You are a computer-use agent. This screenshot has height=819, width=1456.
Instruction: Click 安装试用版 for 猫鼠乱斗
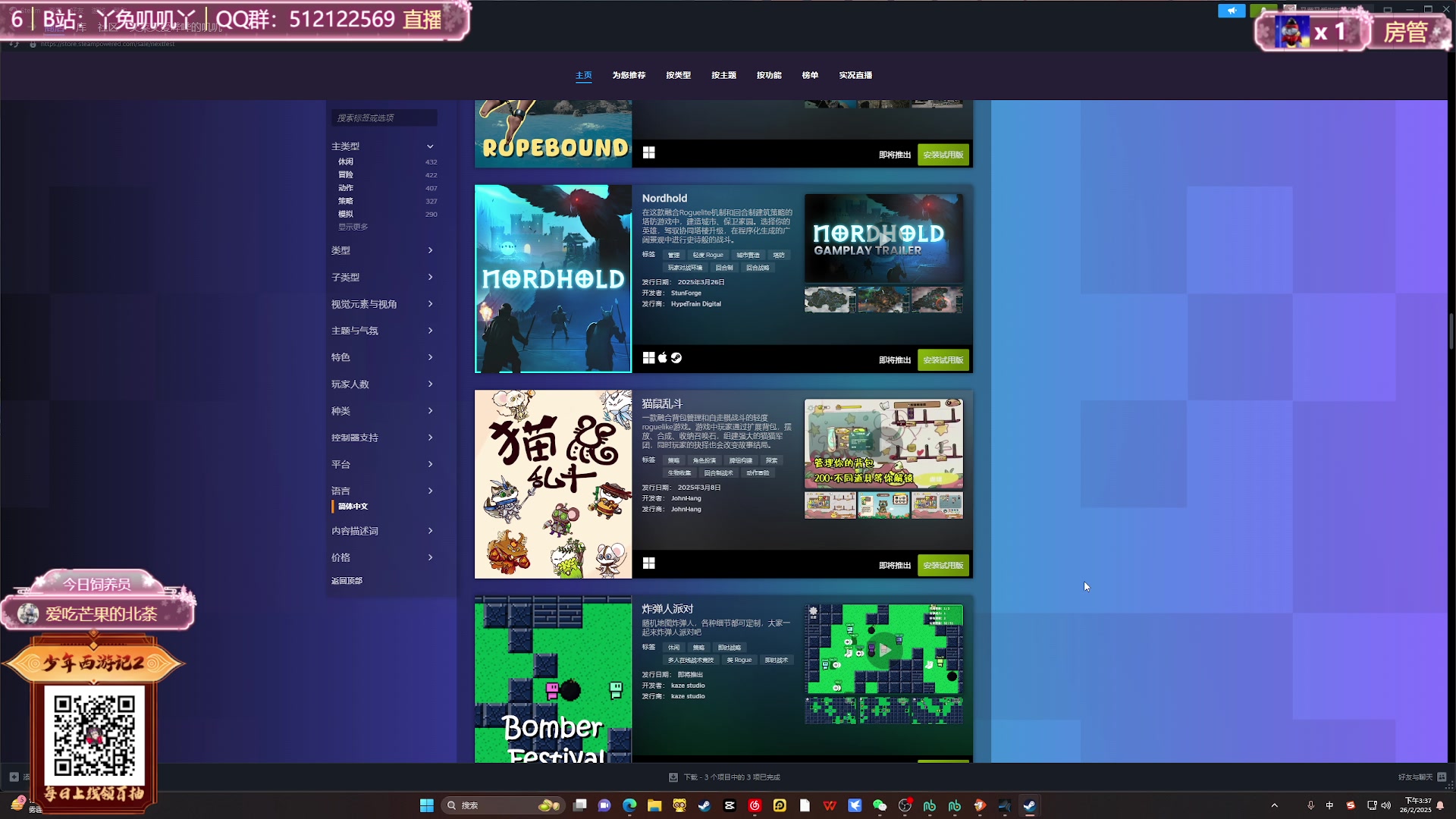click(x=943, y=566)
